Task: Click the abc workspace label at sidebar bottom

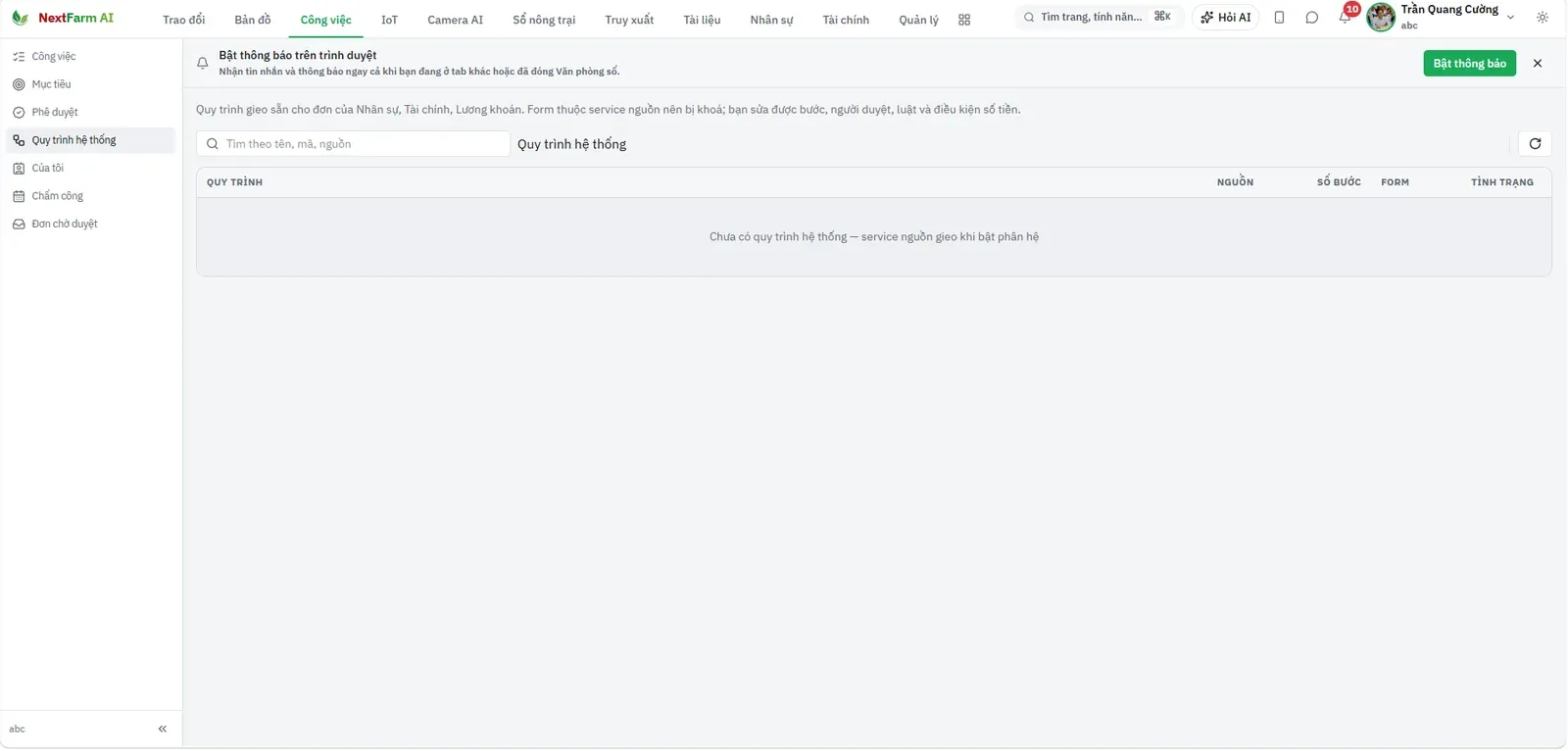Action: 17,729
